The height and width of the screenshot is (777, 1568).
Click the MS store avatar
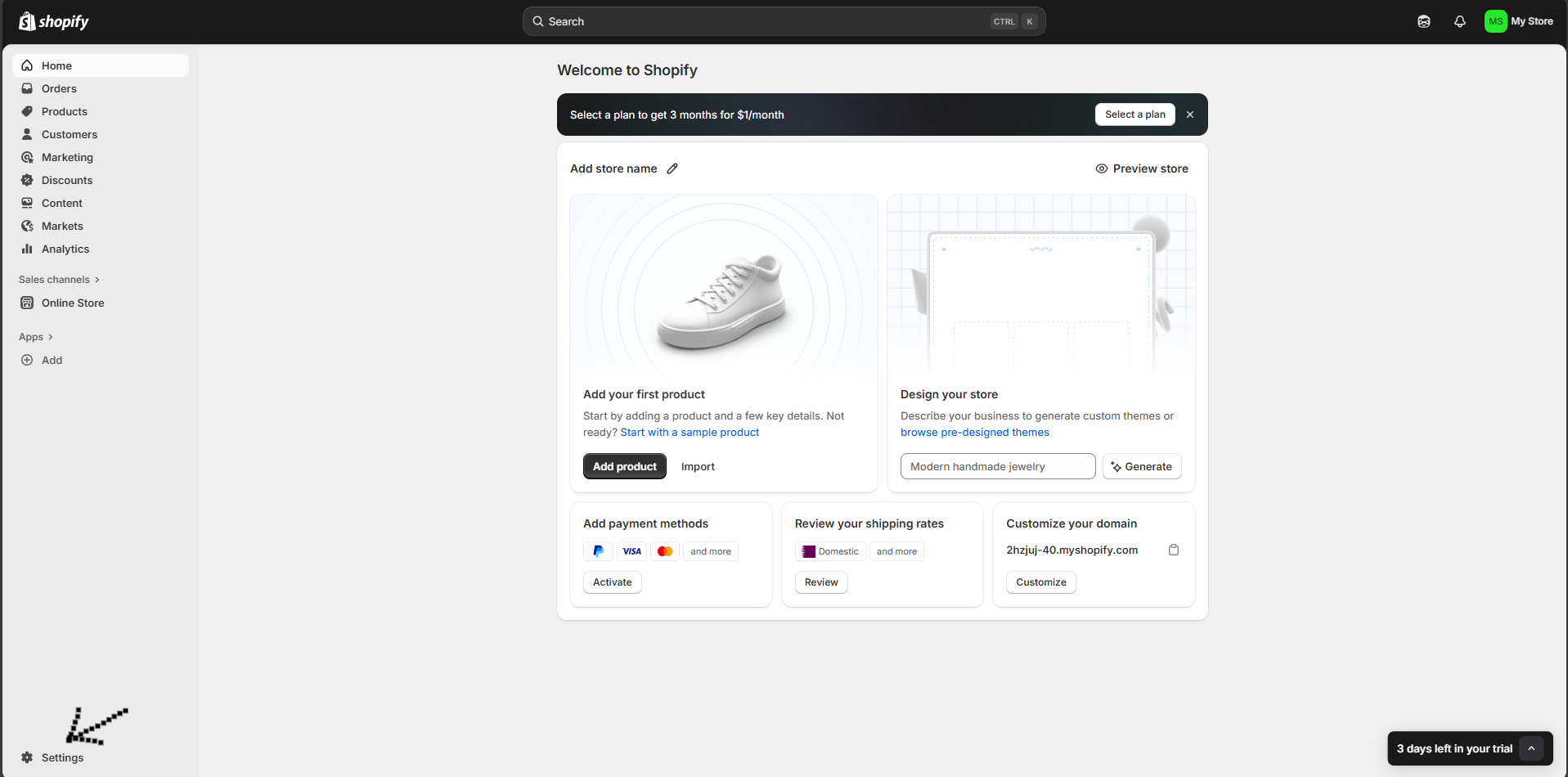1496,21
